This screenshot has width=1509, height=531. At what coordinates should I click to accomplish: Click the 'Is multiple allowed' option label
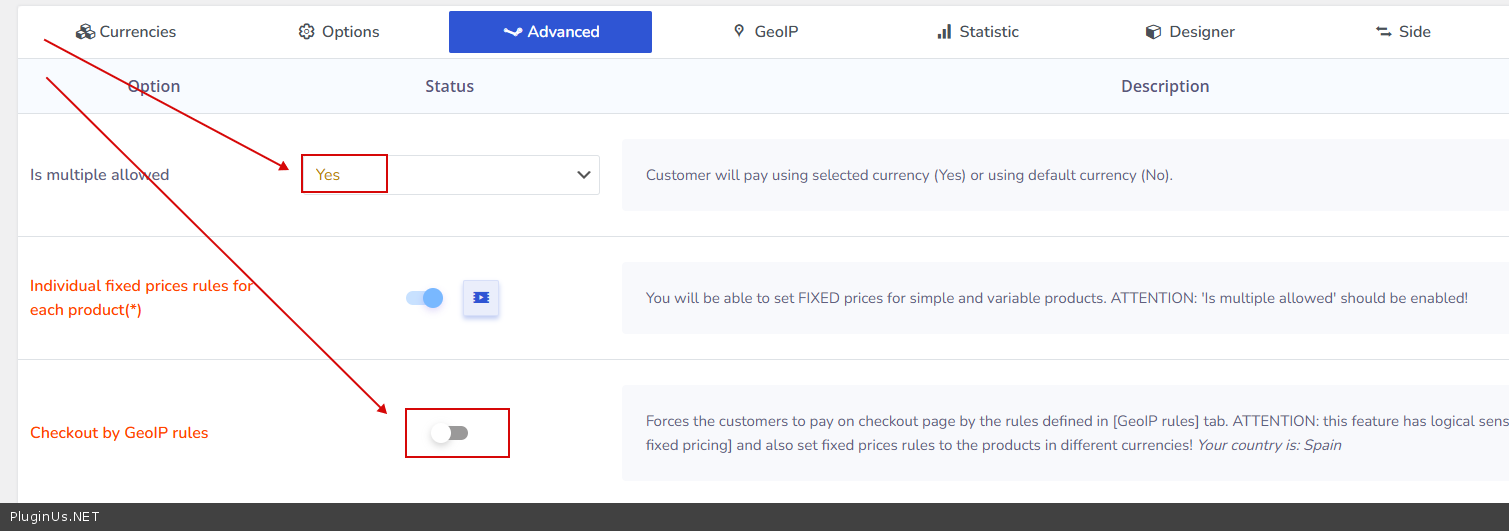pyautogui.click(x=100, y=175)
